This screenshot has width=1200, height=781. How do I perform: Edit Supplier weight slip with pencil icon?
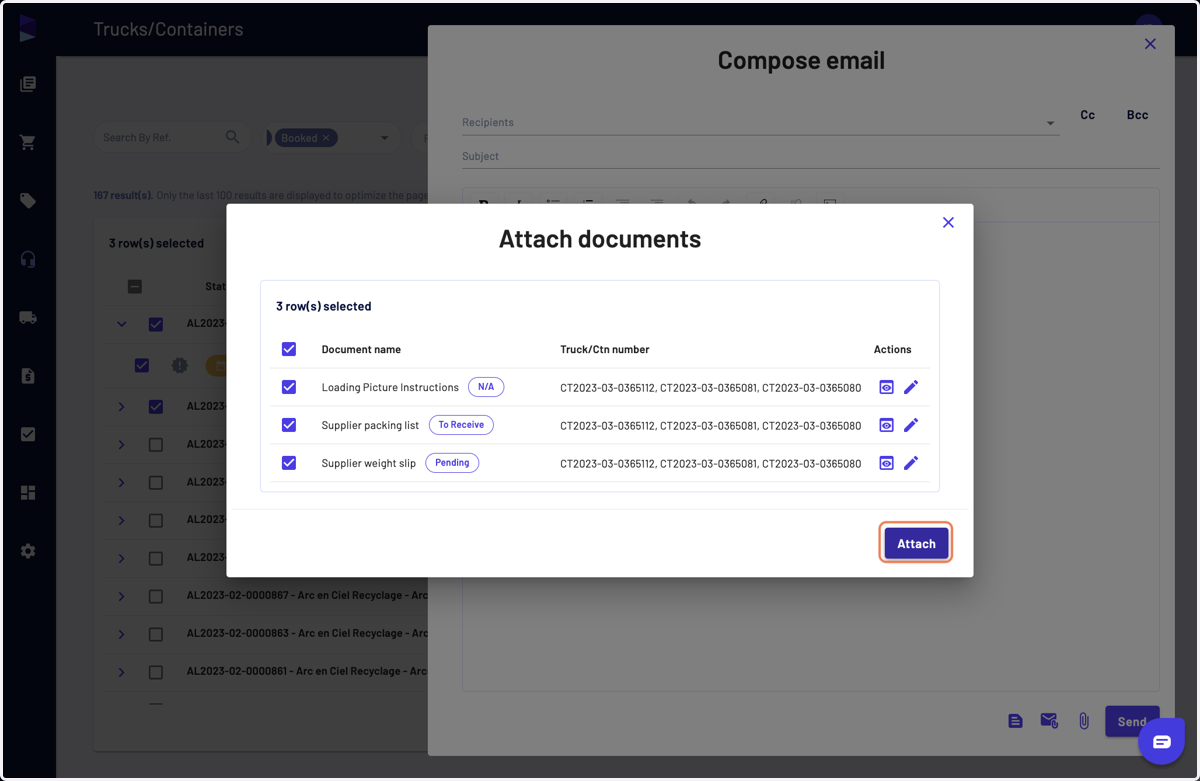pos(911,463)
